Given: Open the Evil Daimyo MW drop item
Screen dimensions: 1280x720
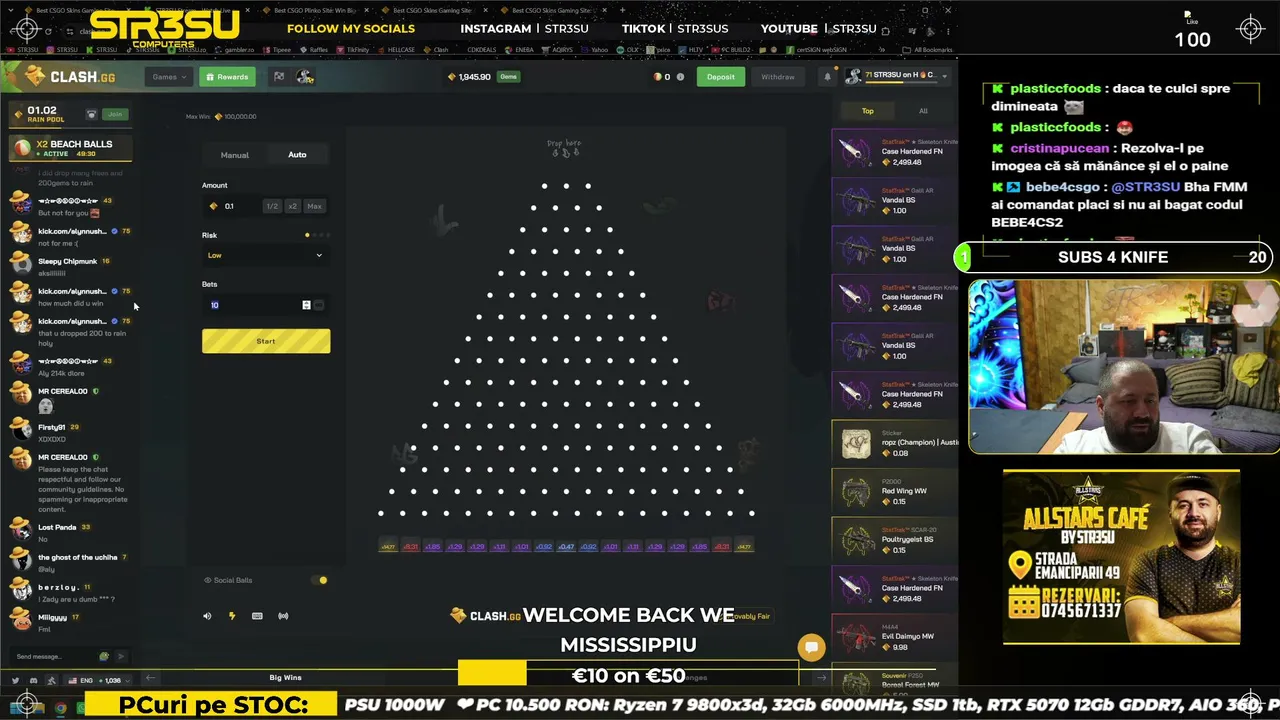Looking at the screenshot, I should click(x=895, y=637).
